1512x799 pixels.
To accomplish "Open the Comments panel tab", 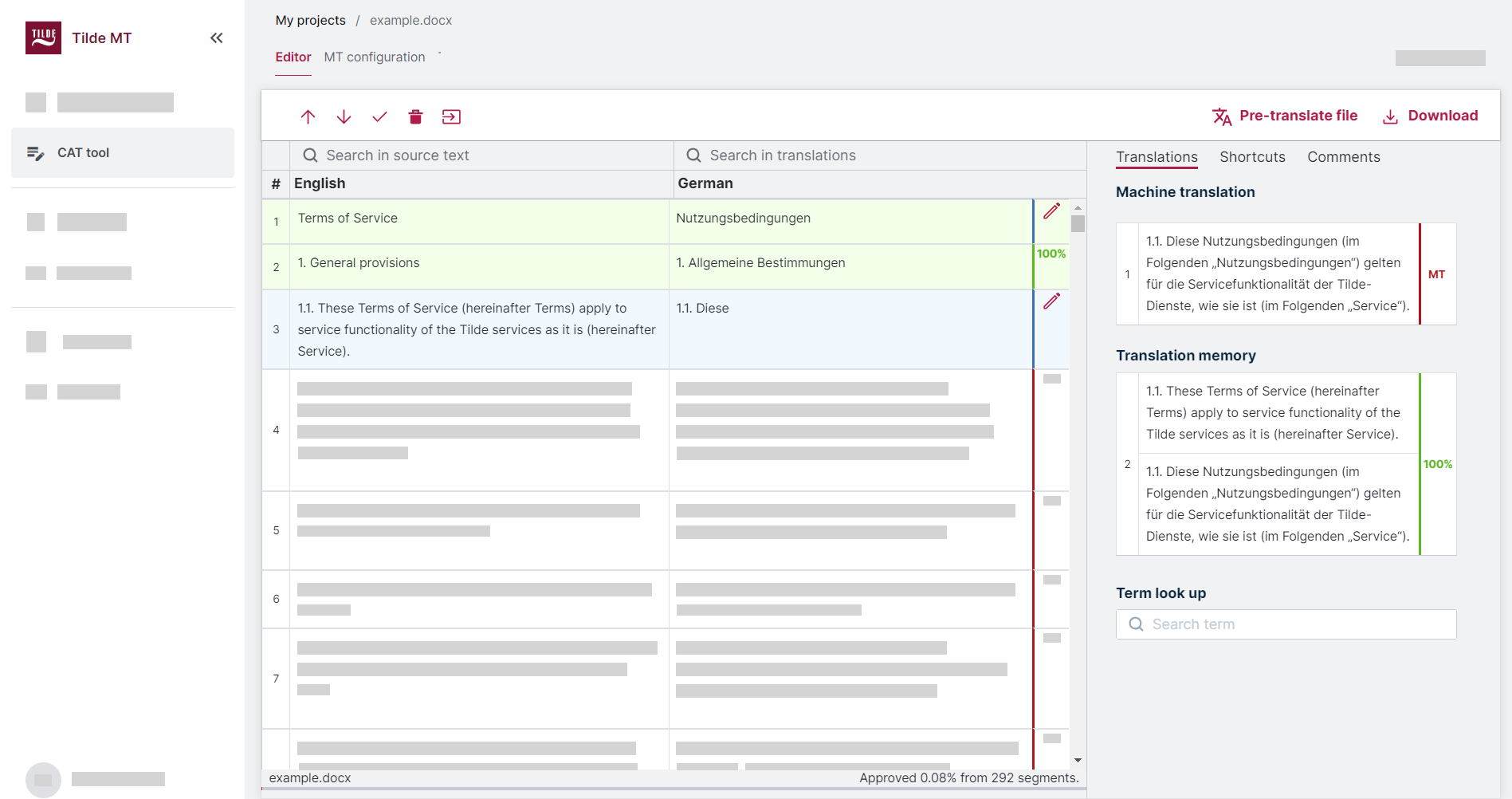I will pos(1344,157).
